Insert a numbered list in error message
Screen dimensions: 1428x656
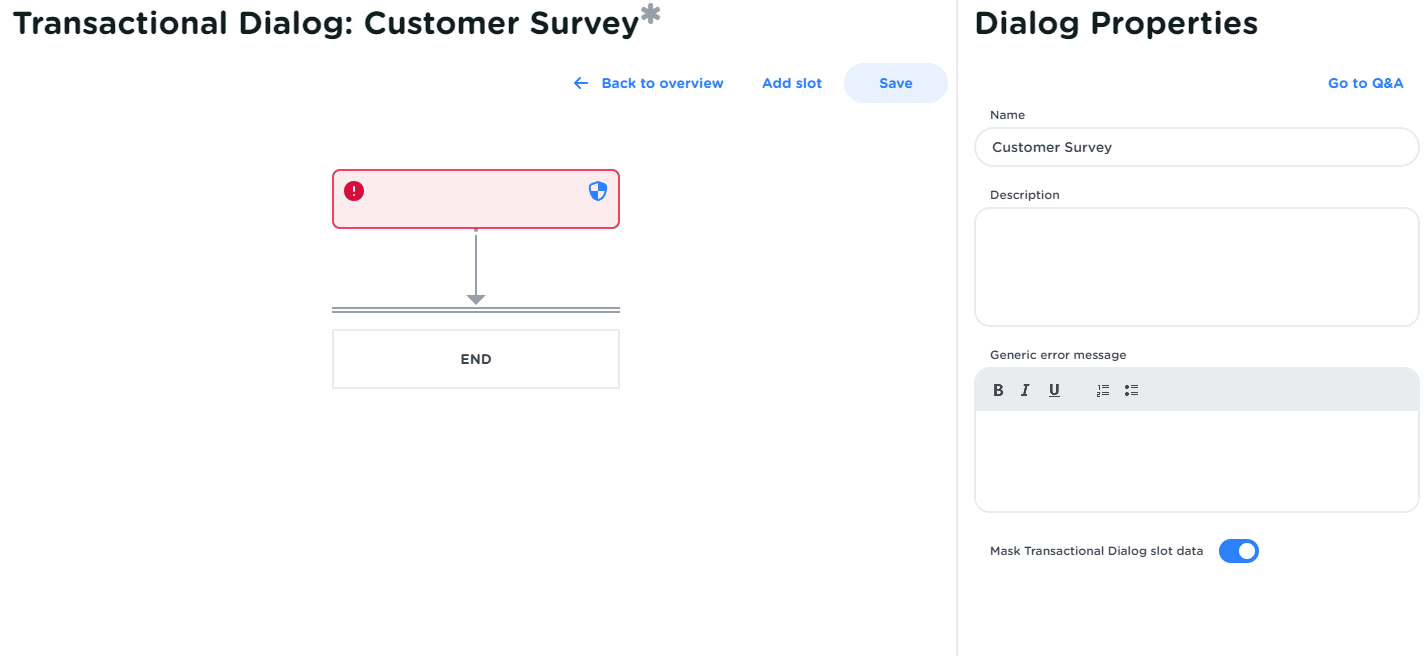click(x=1103, y=390)
